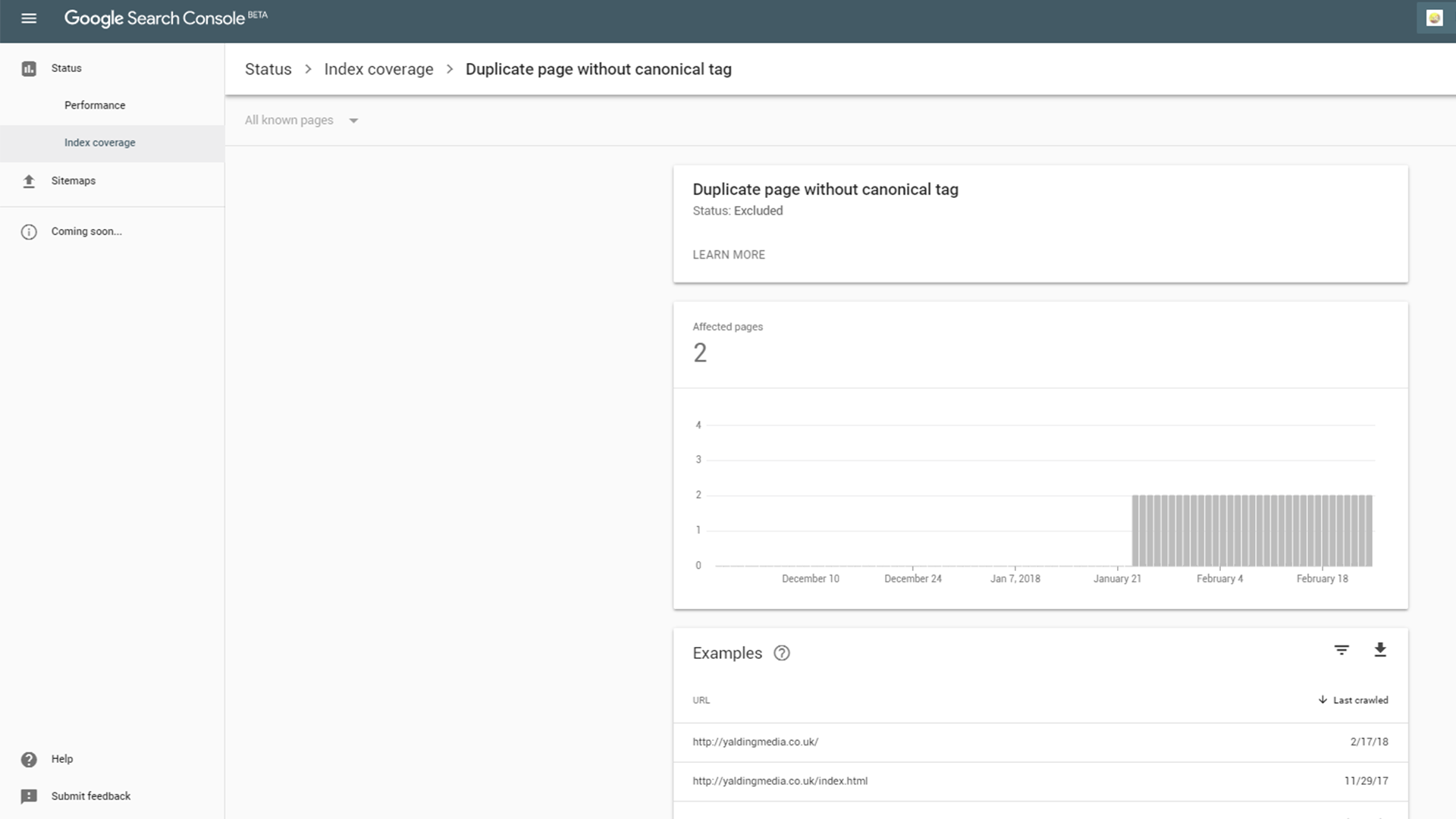The image size is (1456, 819).
Task: Click the Duplicate page card heading
Action: [825, 190]
